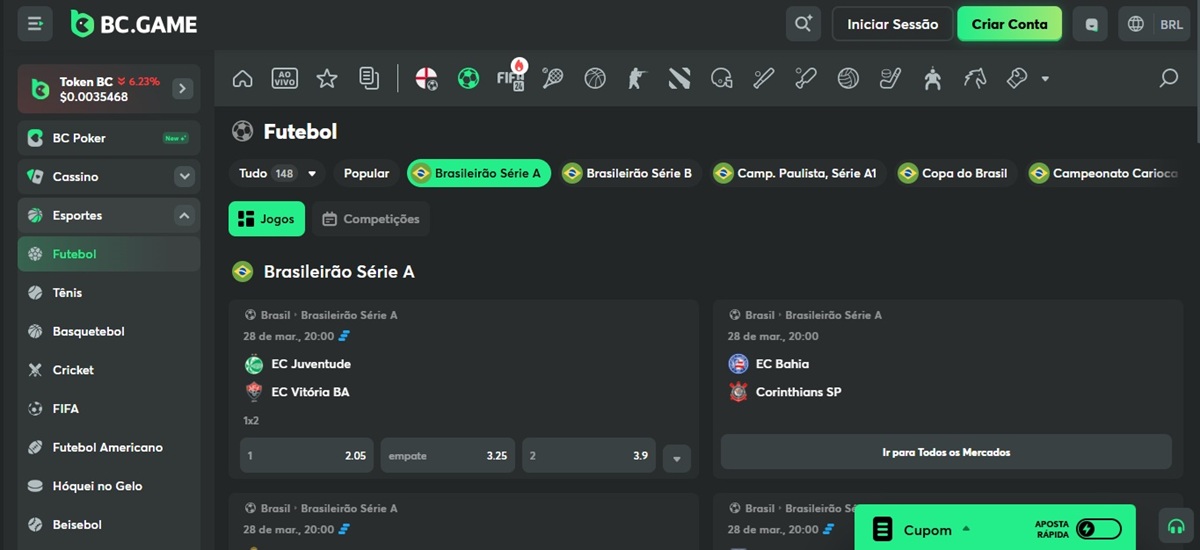Open Hóquei no Gelo in the sidebar
1200x550 pixels.
(109, 486)
